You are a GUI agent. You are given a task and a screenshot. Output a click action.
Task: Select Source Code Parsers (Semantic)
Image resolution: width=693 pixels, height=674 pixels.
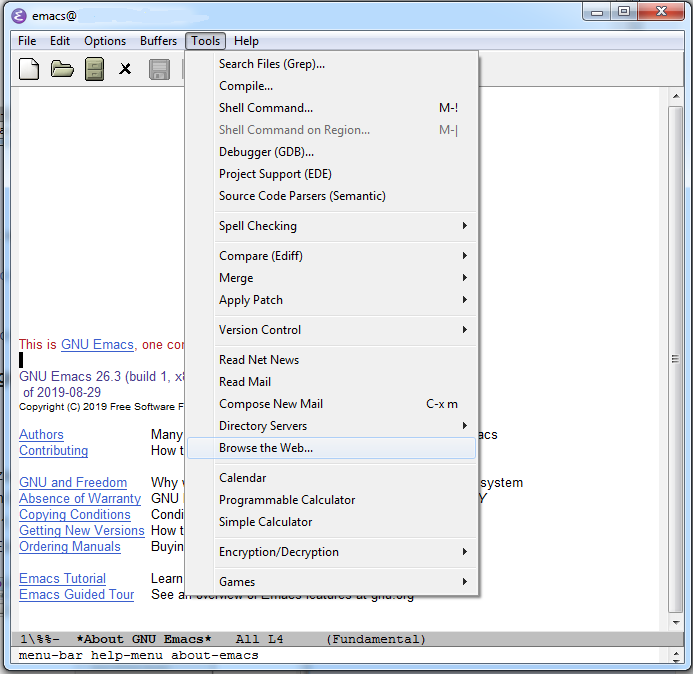[331, 196]
